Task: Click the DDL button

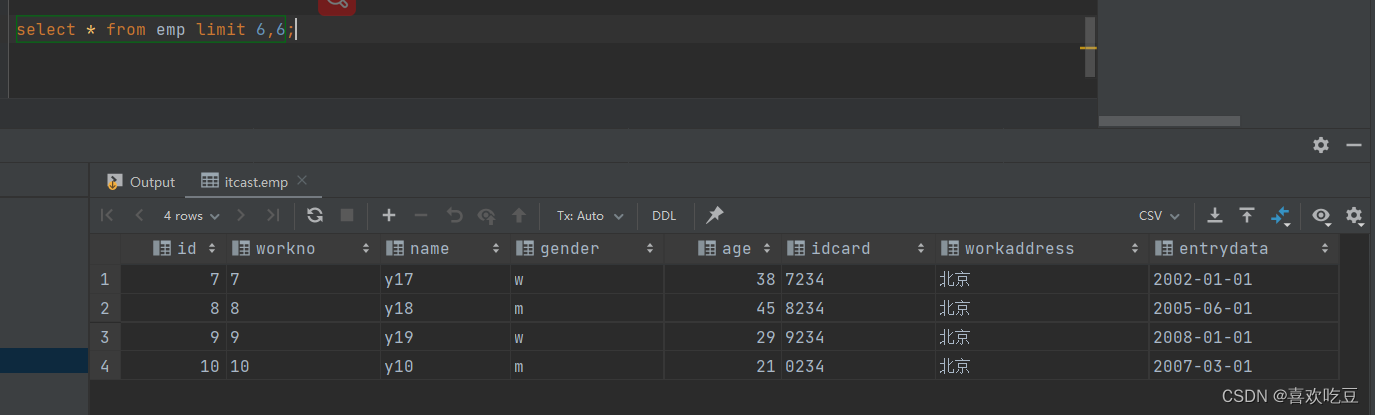Action: click(x=664, y=215)
